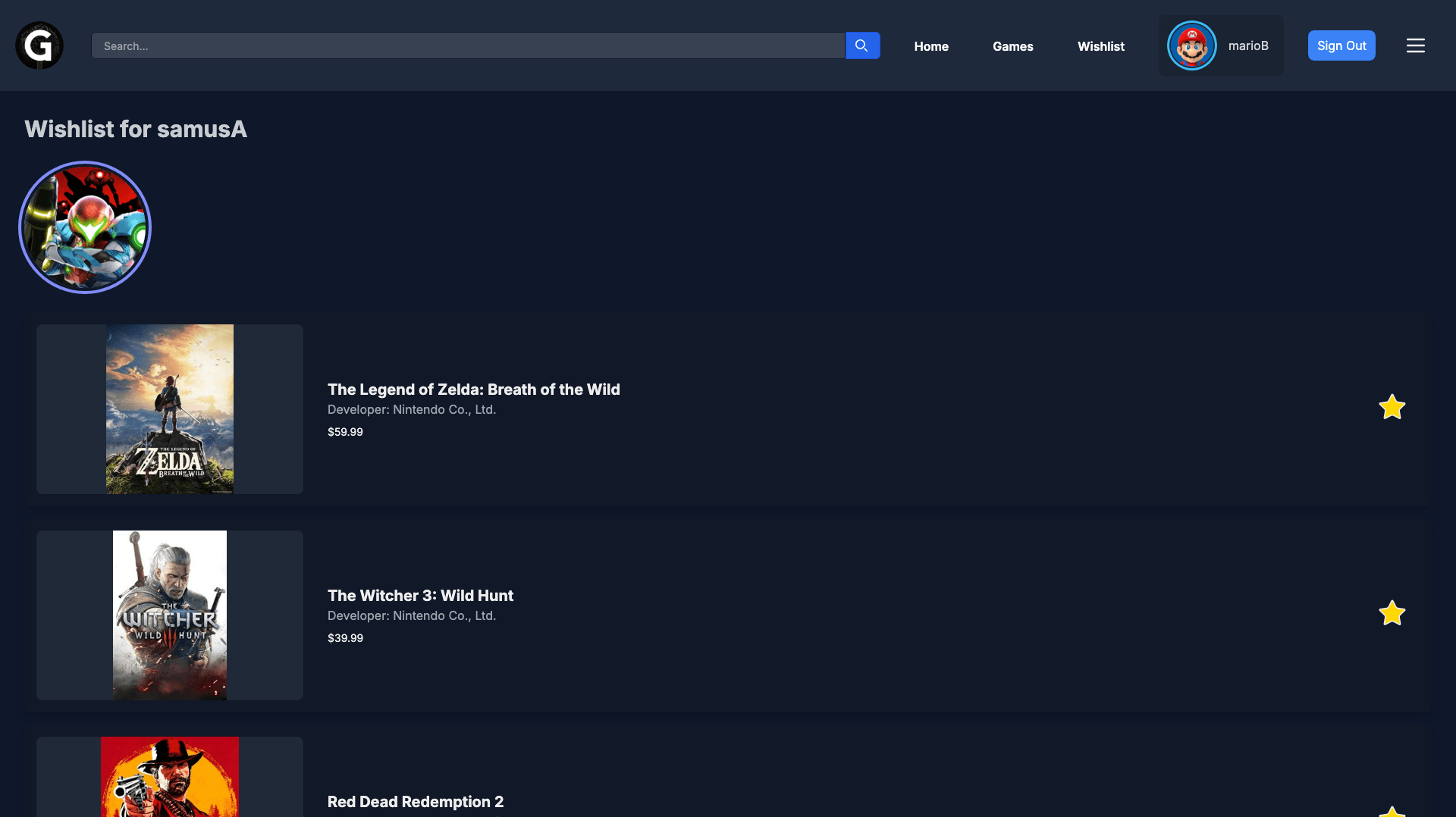Open the Home page link
This screenshot has width=1456, height=817.
(931, 46)
